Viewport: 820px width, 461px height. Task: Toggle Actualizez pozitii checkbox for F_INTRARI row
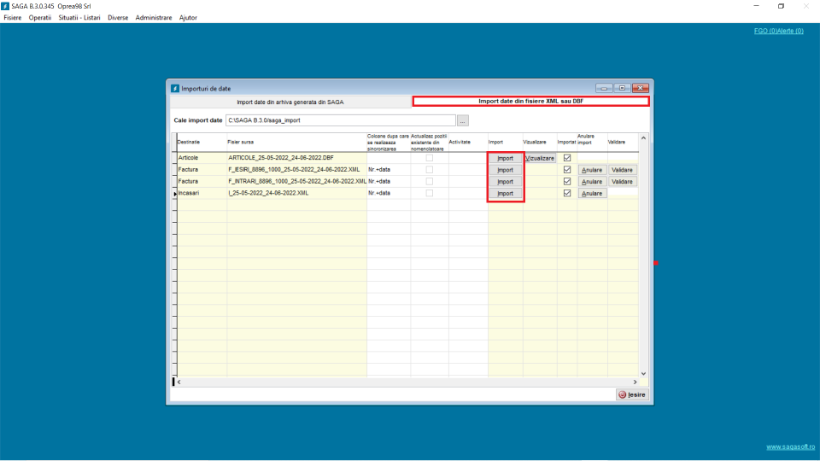429,181
